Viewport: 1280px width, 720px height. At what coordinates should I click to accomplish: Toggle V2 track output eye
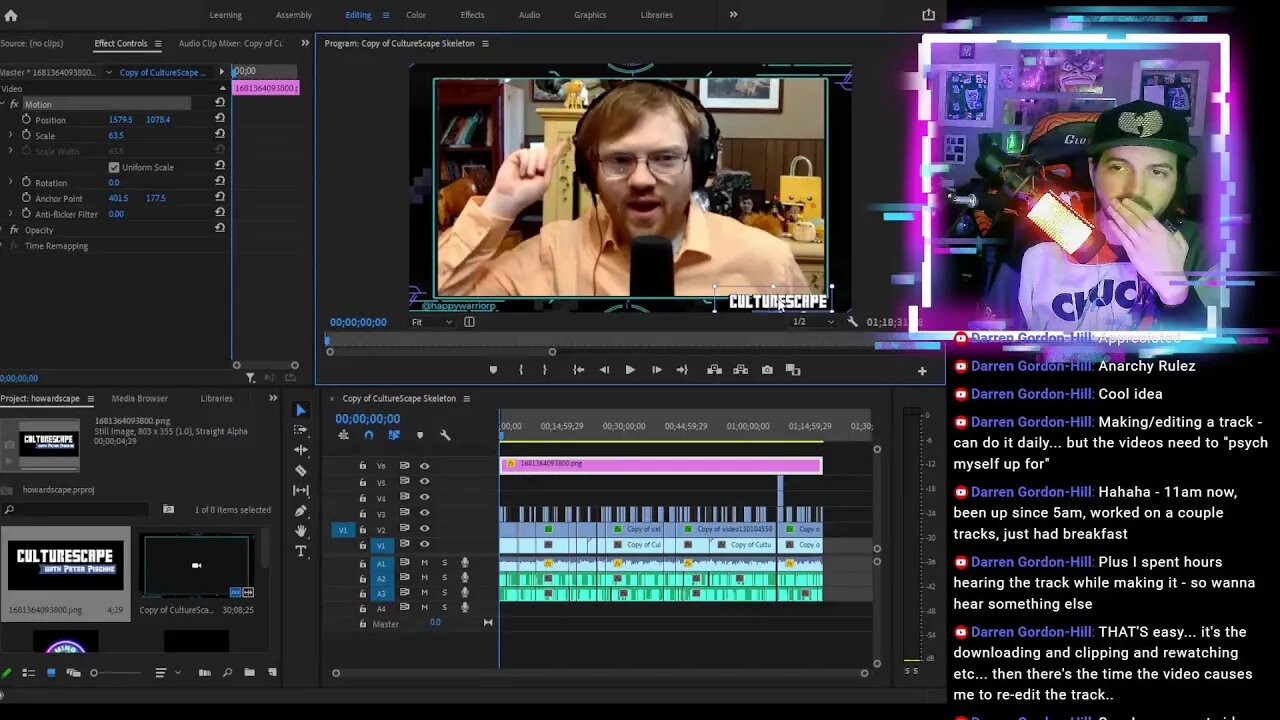(x=424, y=529)
